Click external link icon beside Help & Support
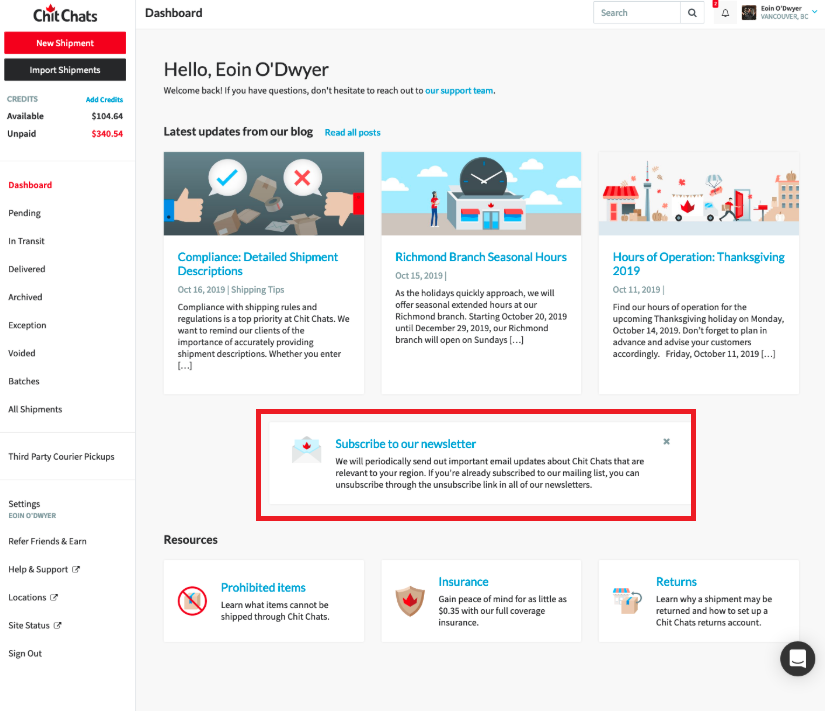Screen dimensions: 825x711 click(76, 569)
